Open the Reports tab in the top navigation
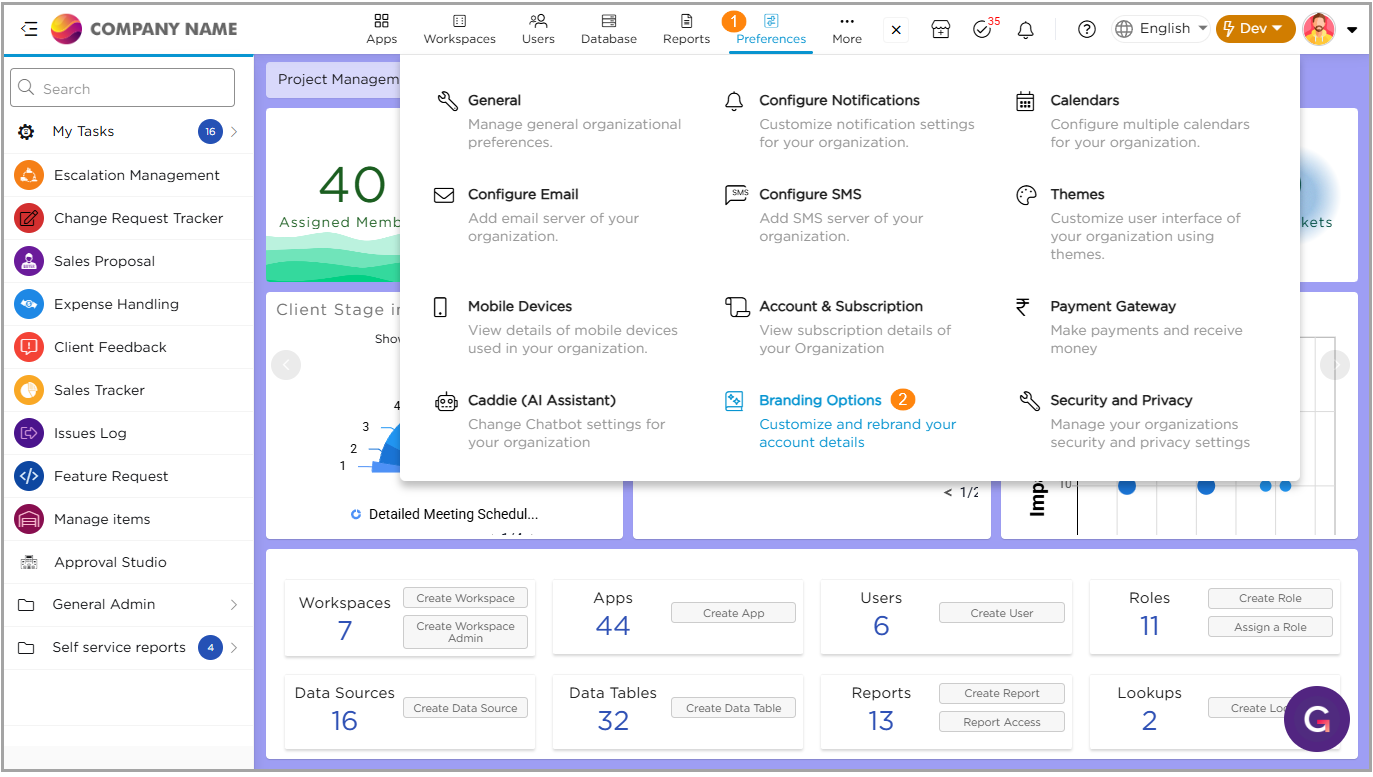The width and height of the screenshot is (1373, 777). coord(686,29)
